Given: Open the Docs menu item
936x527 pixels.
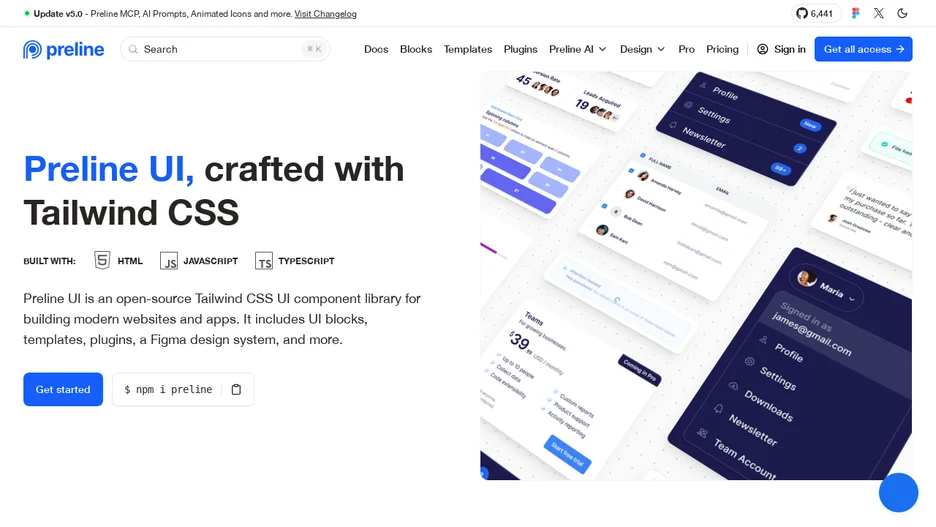Looking at the screenshot, I should [376, 49].
